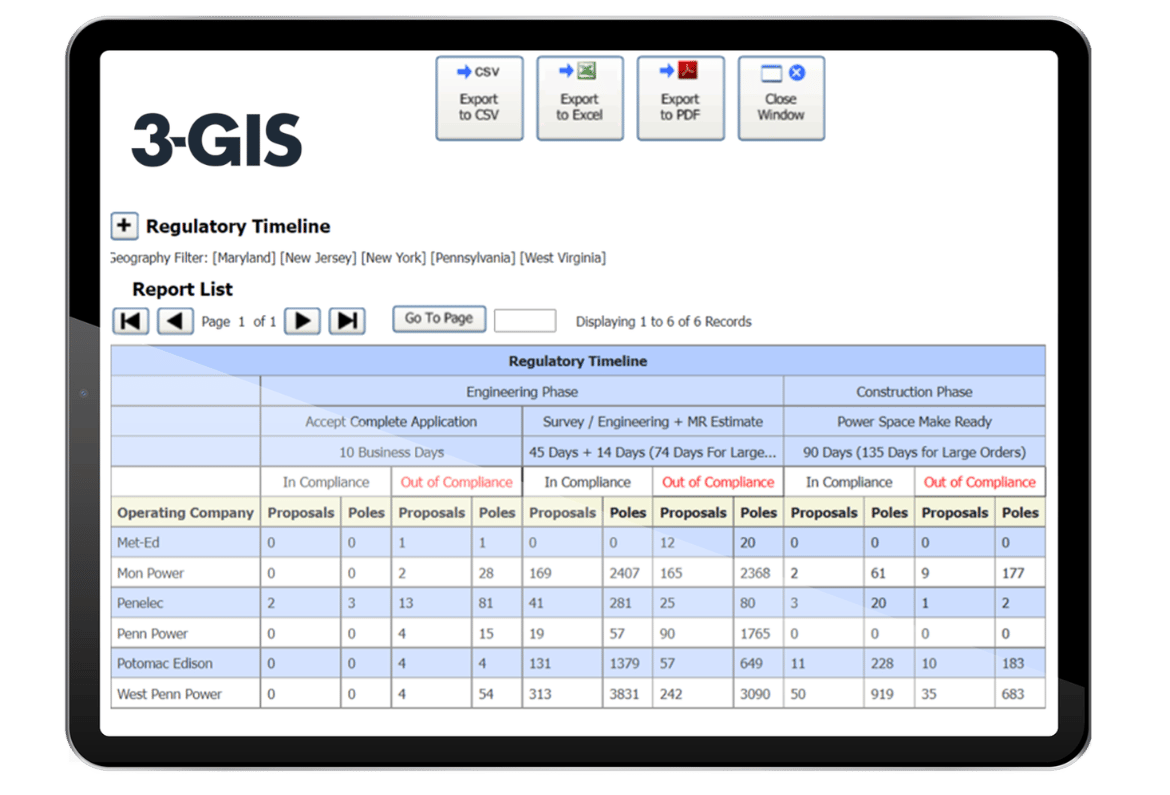Click the Geography Filter text line

(358, 258)
